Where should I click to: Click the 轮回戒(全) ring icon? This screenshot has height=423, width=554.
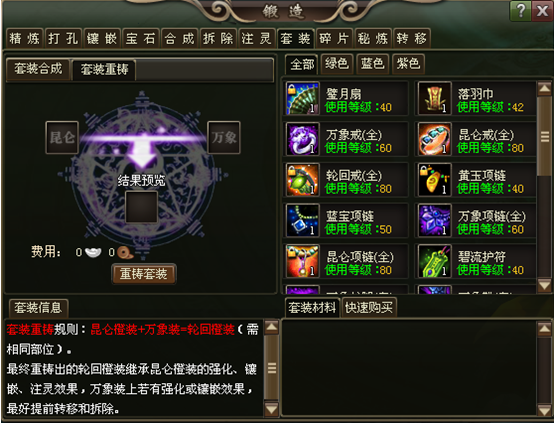[x=302, y=180]
